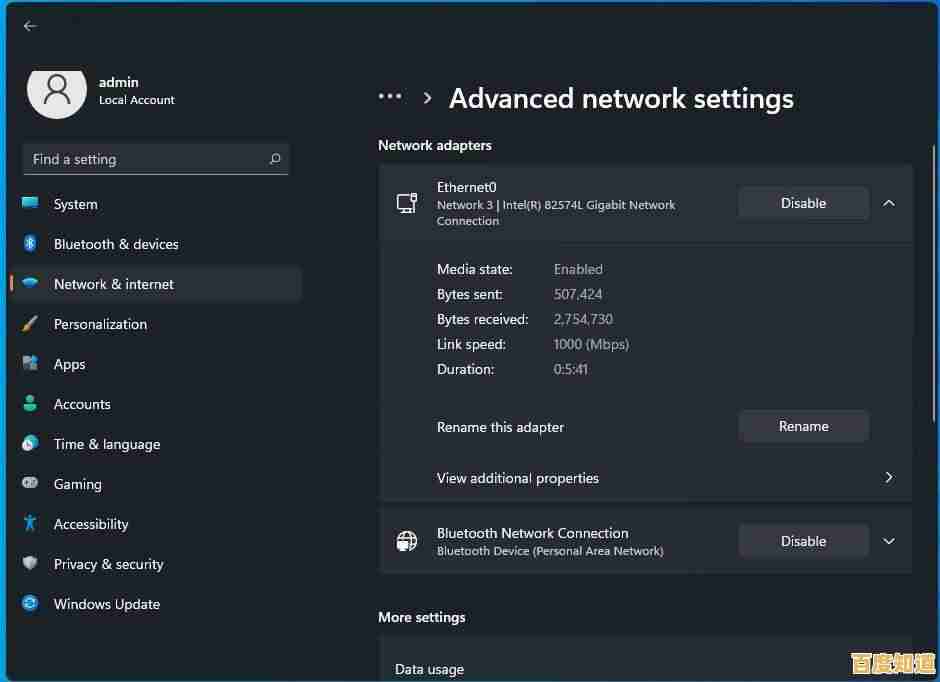Click the Bluetooth Network Connection icon
Image resolution: width=940 pixels, height=682 pixels.
(x=406, y=540)
